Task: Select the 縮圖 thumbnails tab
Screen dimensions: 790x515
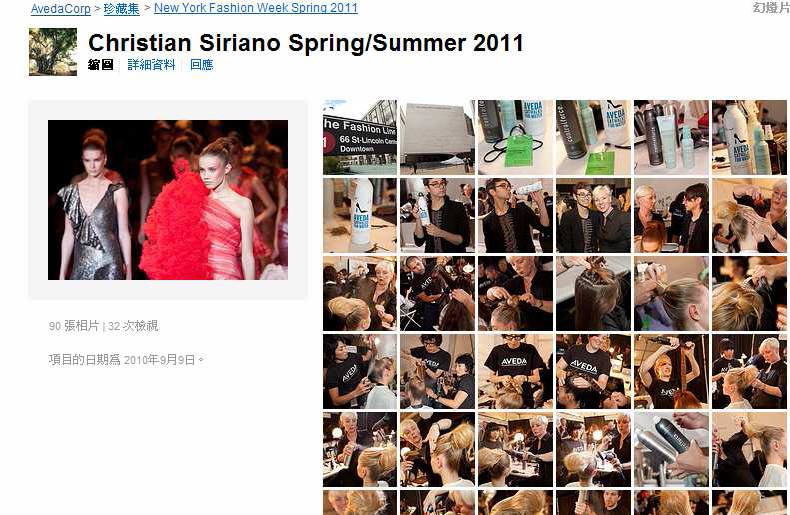Action: (x=101, y=65)
